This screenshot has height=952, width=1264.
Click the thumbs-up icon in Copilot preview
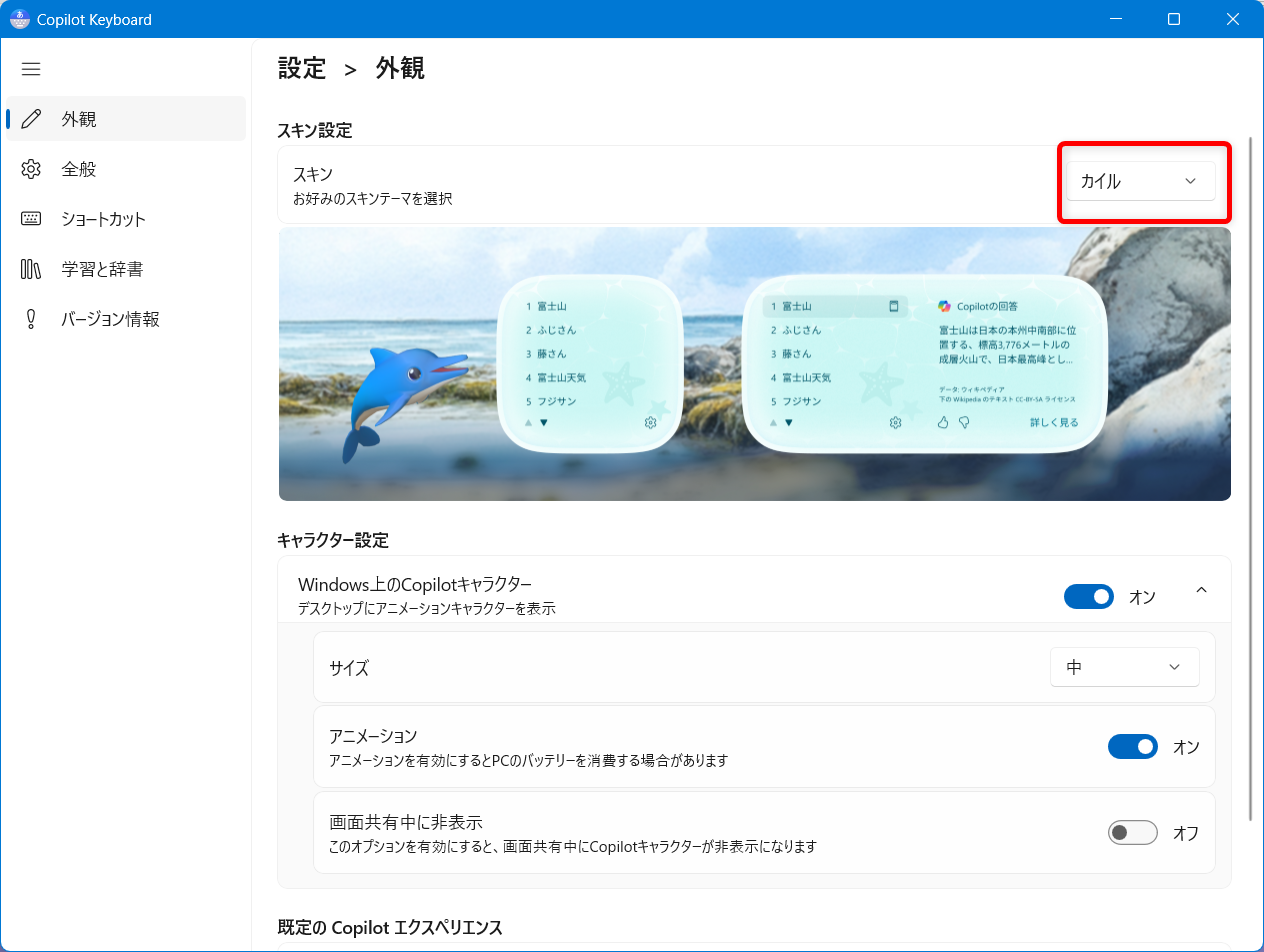(943, 423)
